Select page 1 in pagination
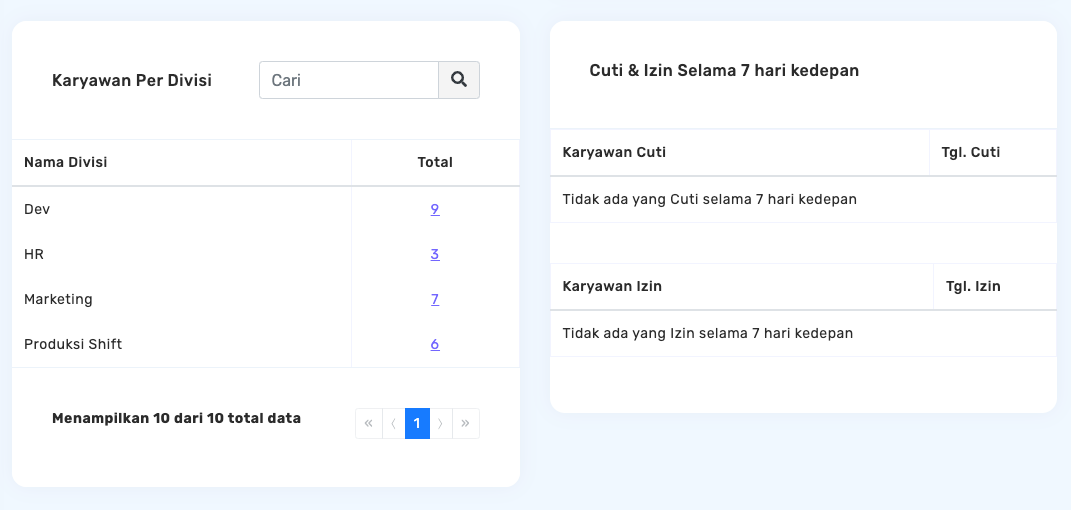 pyautogui.click(x=417, y=423)
